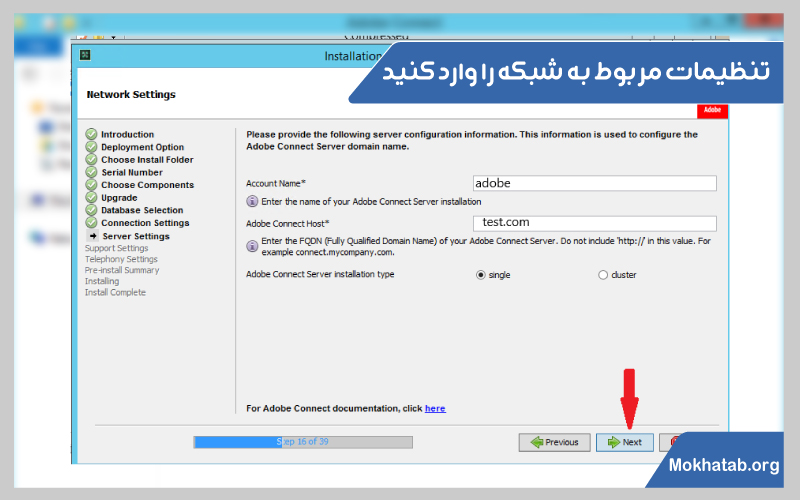800x500 pixels.
Task: Click the installer icon in the title bar
Action: point(85,56)
